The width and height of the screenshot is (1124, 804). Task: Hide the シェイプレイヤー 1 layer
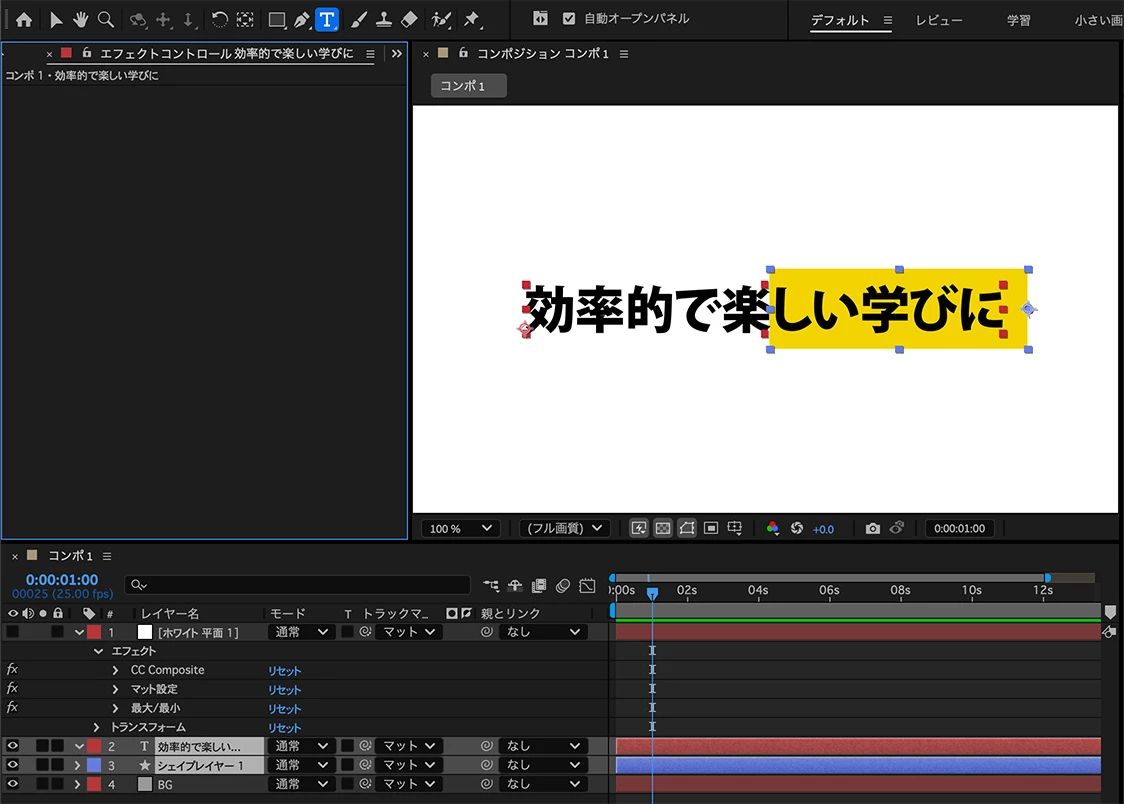click(x=12, y=765)
